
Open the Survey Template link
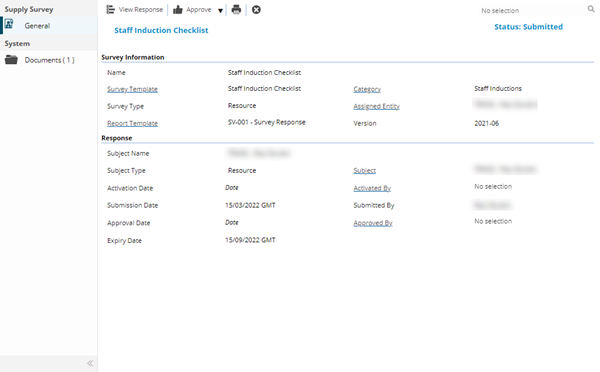click(132, 89)
